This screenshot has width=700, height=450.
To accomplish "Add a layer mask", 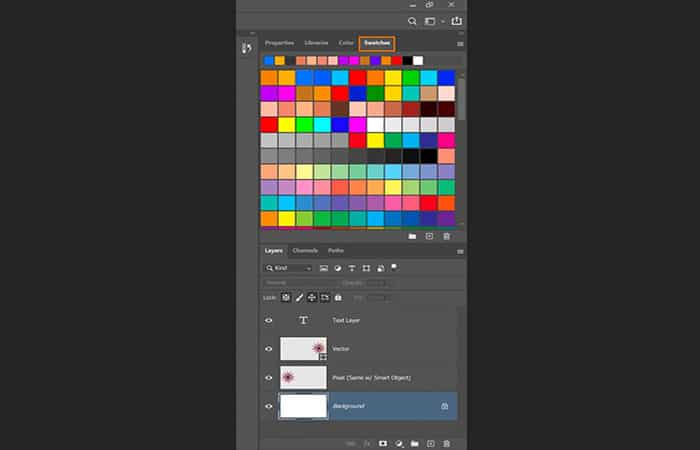I will pos(383,444).
